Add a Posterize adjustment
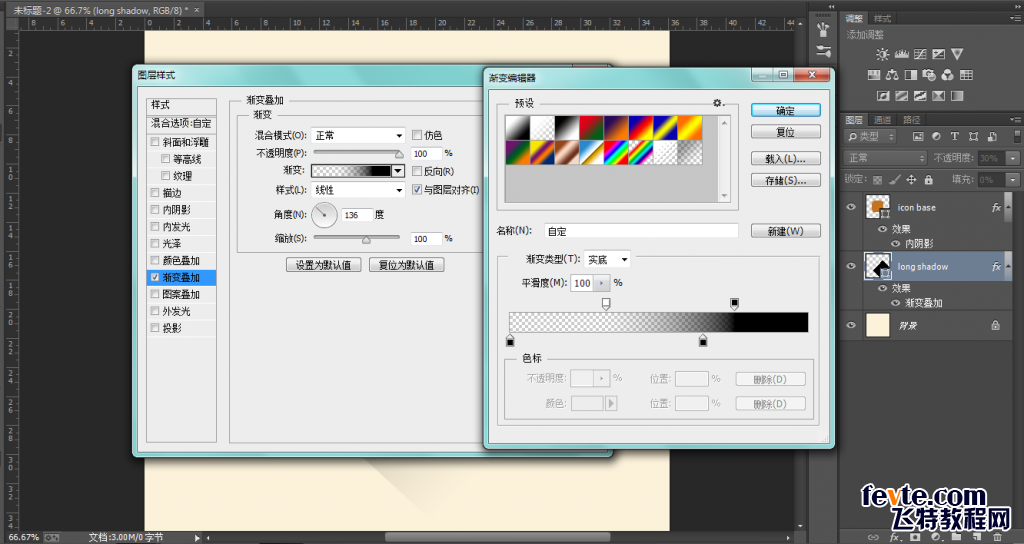 pos(901,96)
